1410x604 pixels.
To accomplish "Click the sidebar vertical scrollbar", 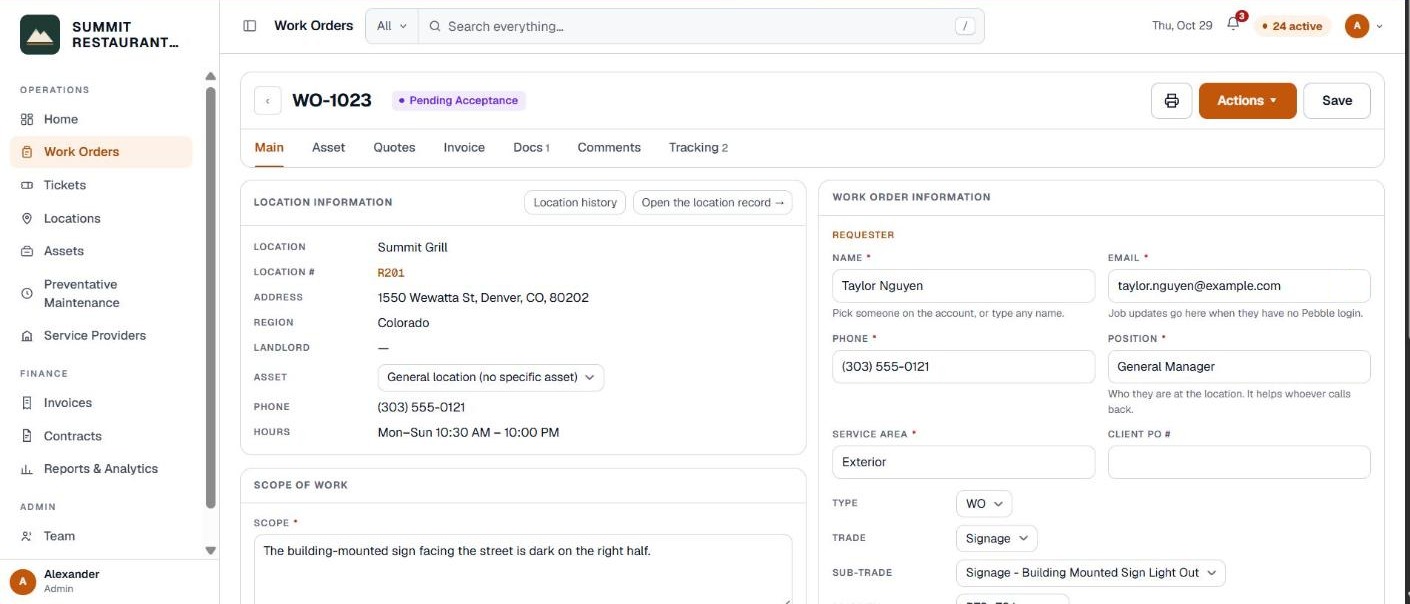I will point(210,300).
